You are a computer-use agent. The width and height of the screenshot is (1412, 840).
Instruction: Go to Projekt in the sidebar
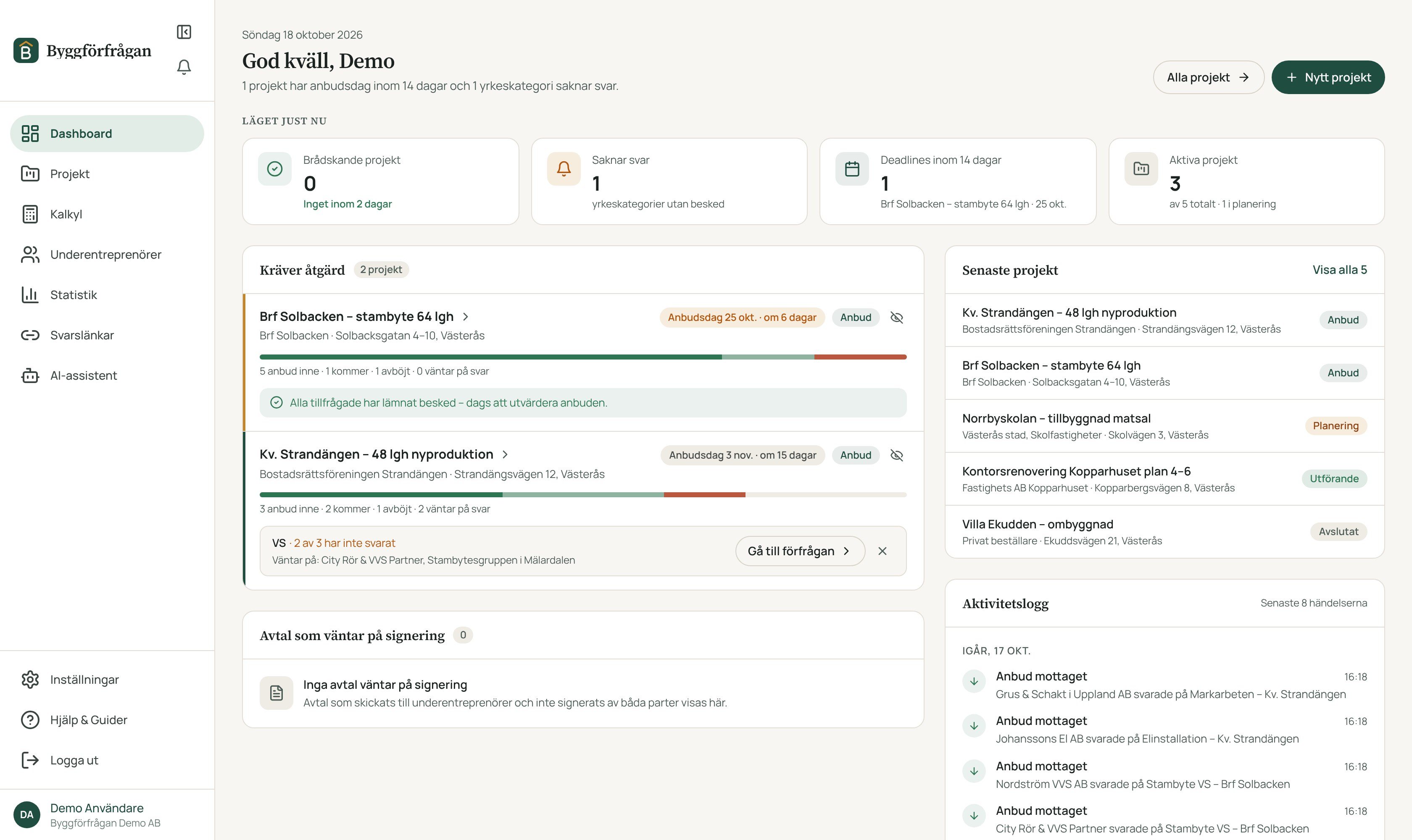(107, 174)
